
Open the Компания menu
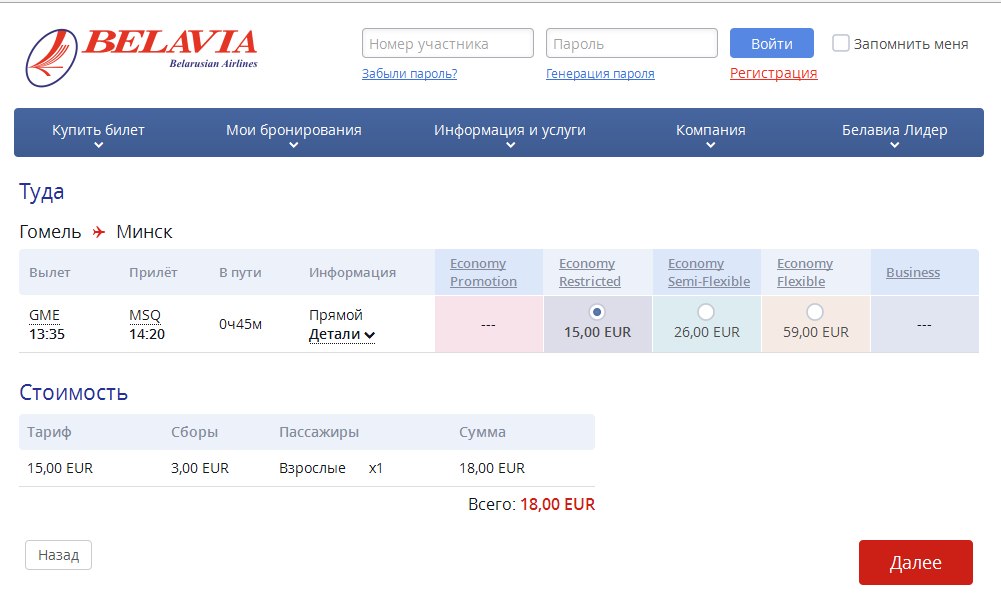point(710,131)
